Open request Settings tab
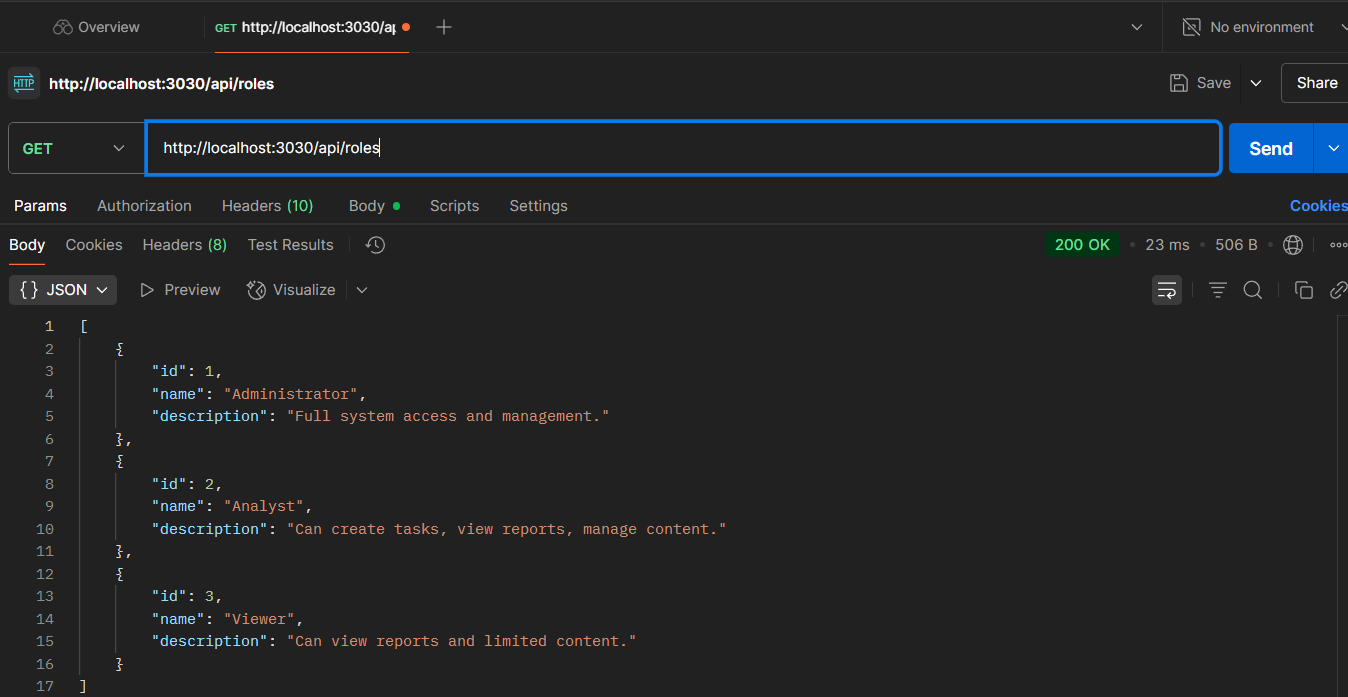 pos(538,205)
